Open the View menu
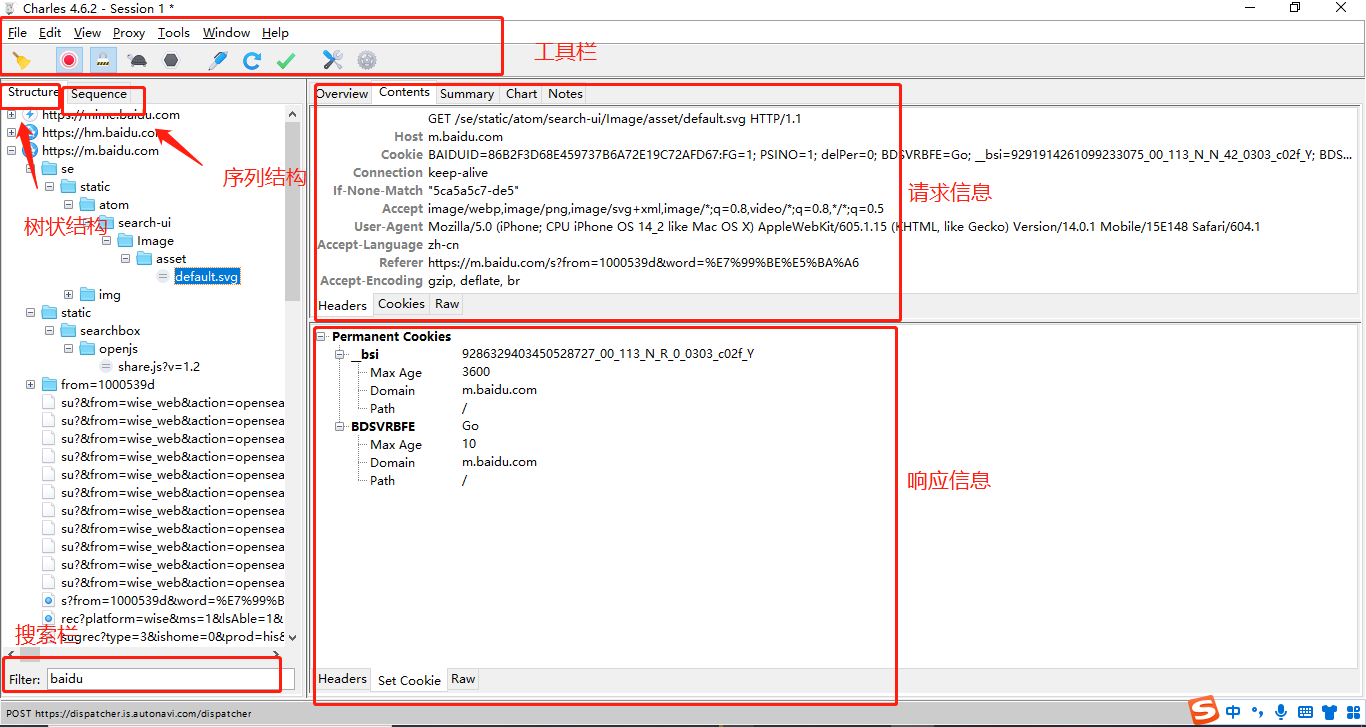The image size is (1366, 727). pyautogui.click(x=87, y=33)
